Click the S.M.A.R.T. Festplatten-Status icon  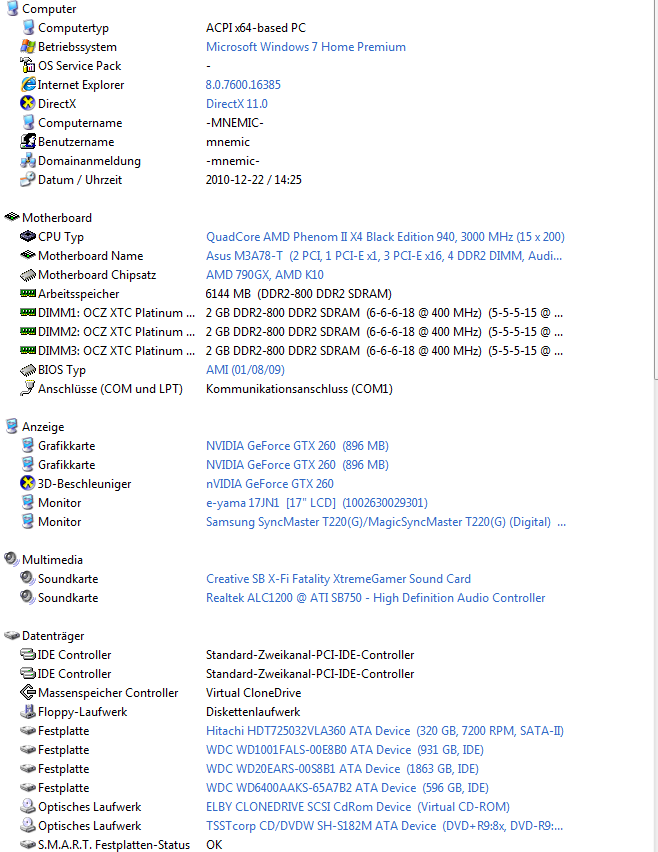pos(28,844)
